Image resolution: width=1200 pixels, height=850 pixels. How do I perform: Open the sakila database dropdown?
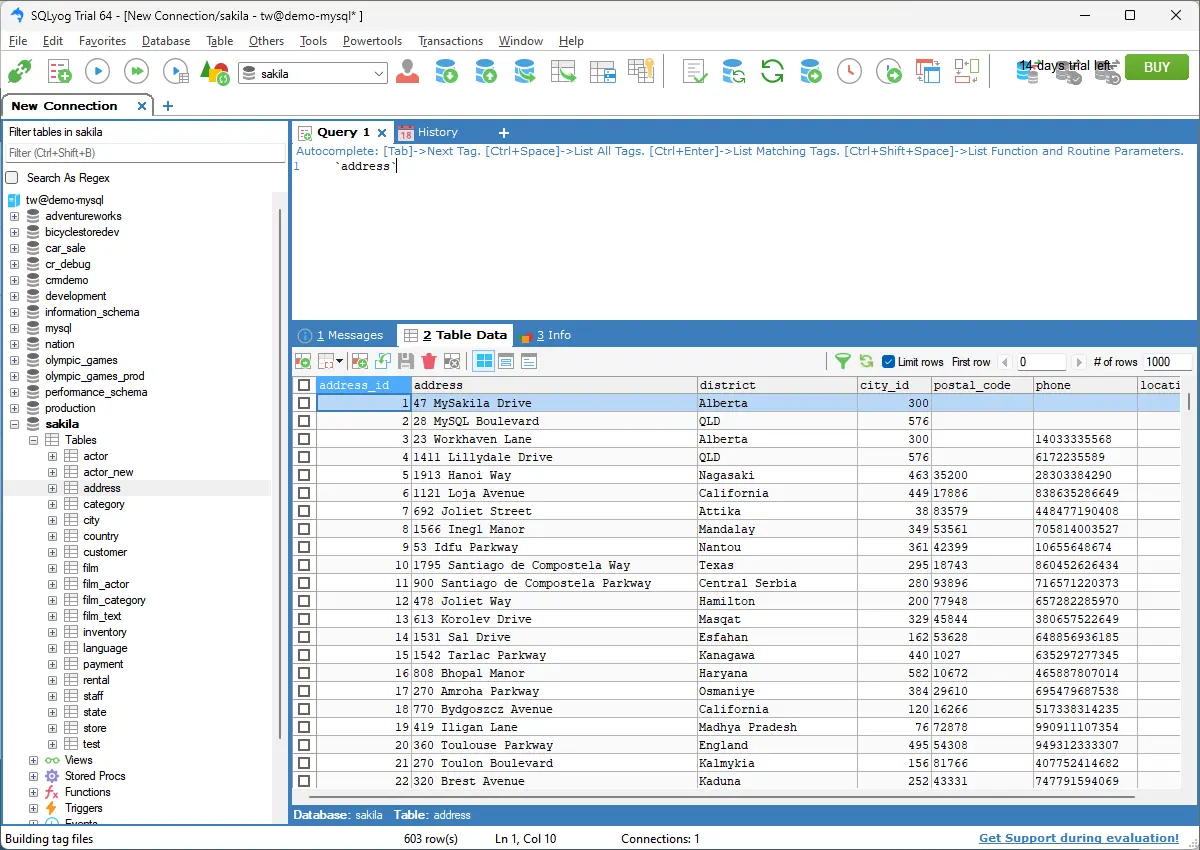[379, 73]
